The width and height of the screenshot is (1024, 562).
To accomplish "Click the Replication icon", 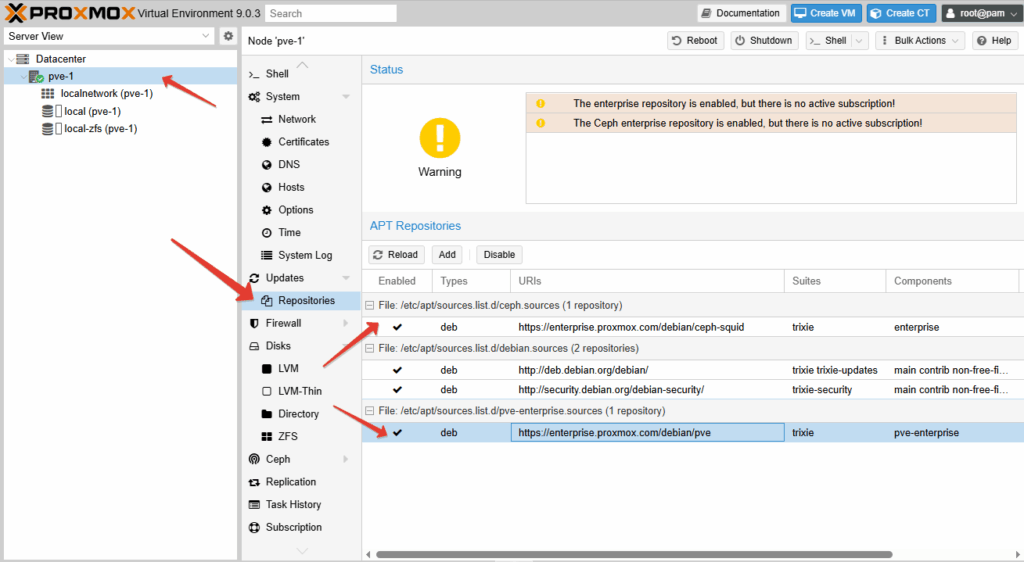I will [254, 482].
